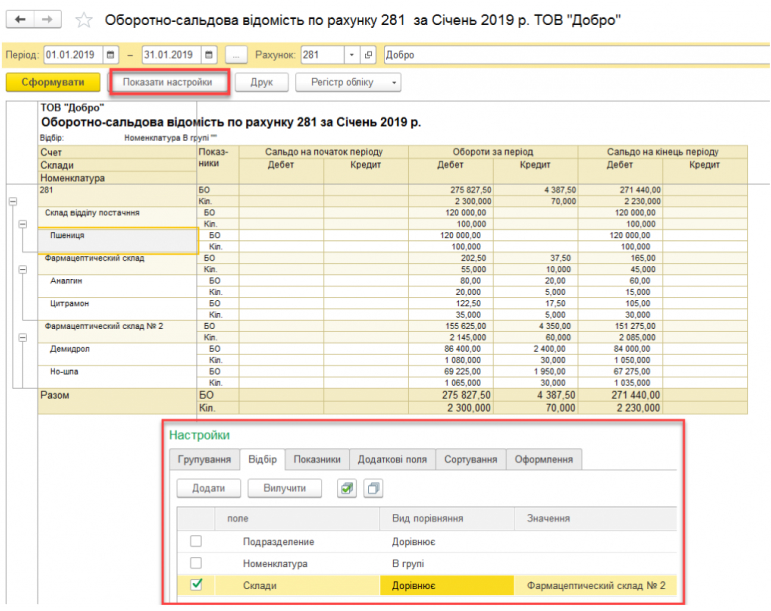Viewport: 771px width, 611px height.
Task: Select the Разом total row label
Action: (x=117, y=401)
